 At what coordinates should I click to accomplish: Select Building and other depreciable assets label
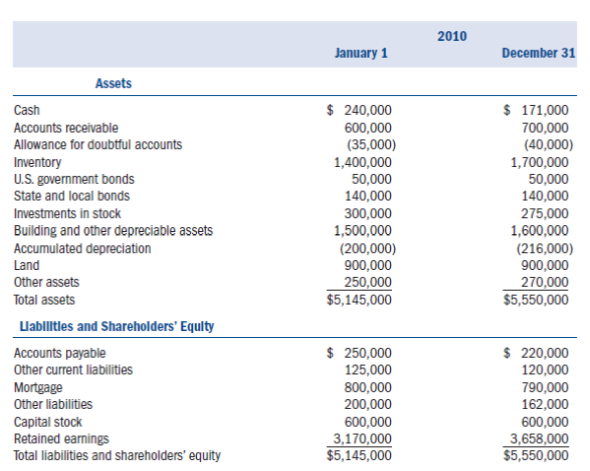pyautogui.click(x=113, y=230)
